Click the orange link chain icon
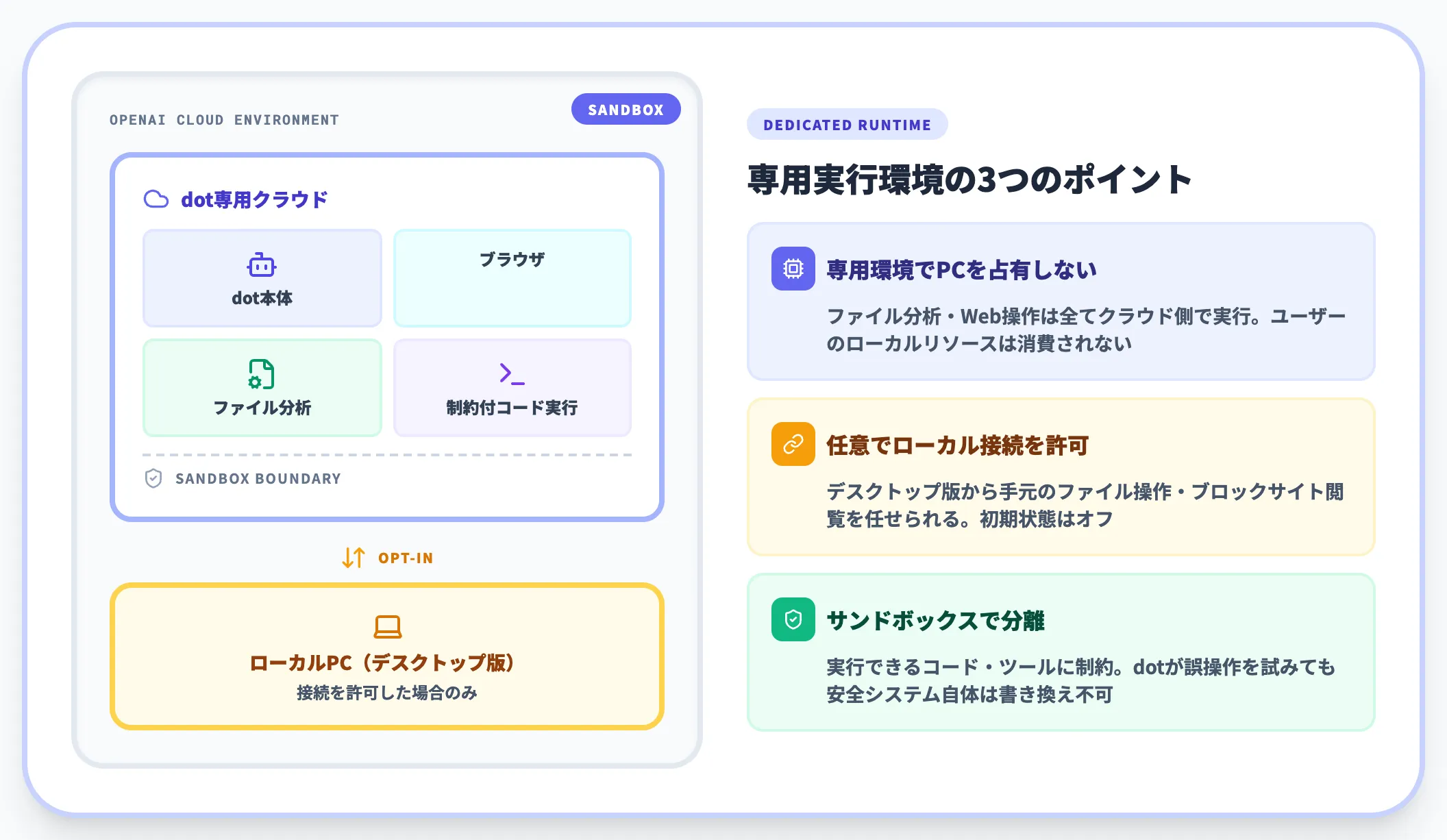The image size is (1447, 840). (793, 444)
